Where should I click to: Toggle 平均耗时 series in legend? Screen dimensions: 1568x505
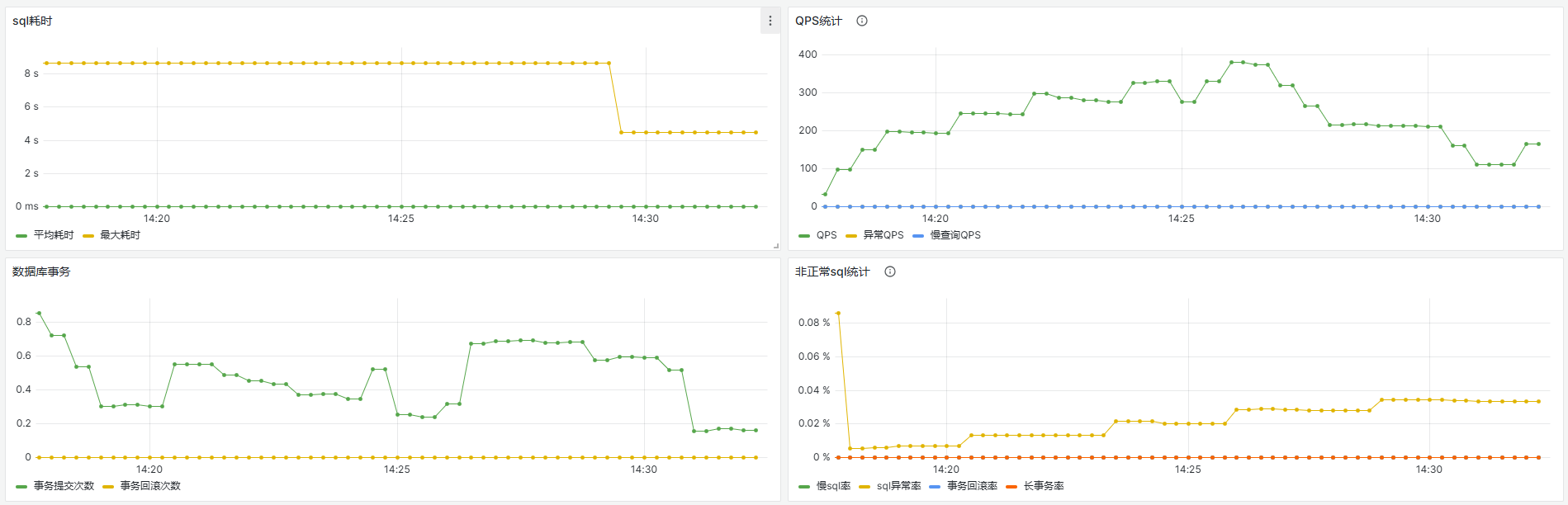click(x=54, y=235)
